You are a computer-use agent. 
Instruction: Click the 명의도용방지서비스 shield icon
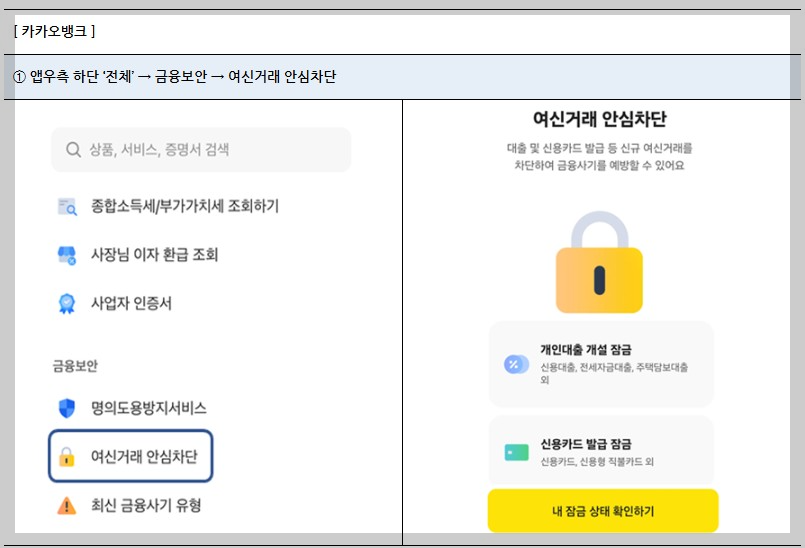point(67,408)
